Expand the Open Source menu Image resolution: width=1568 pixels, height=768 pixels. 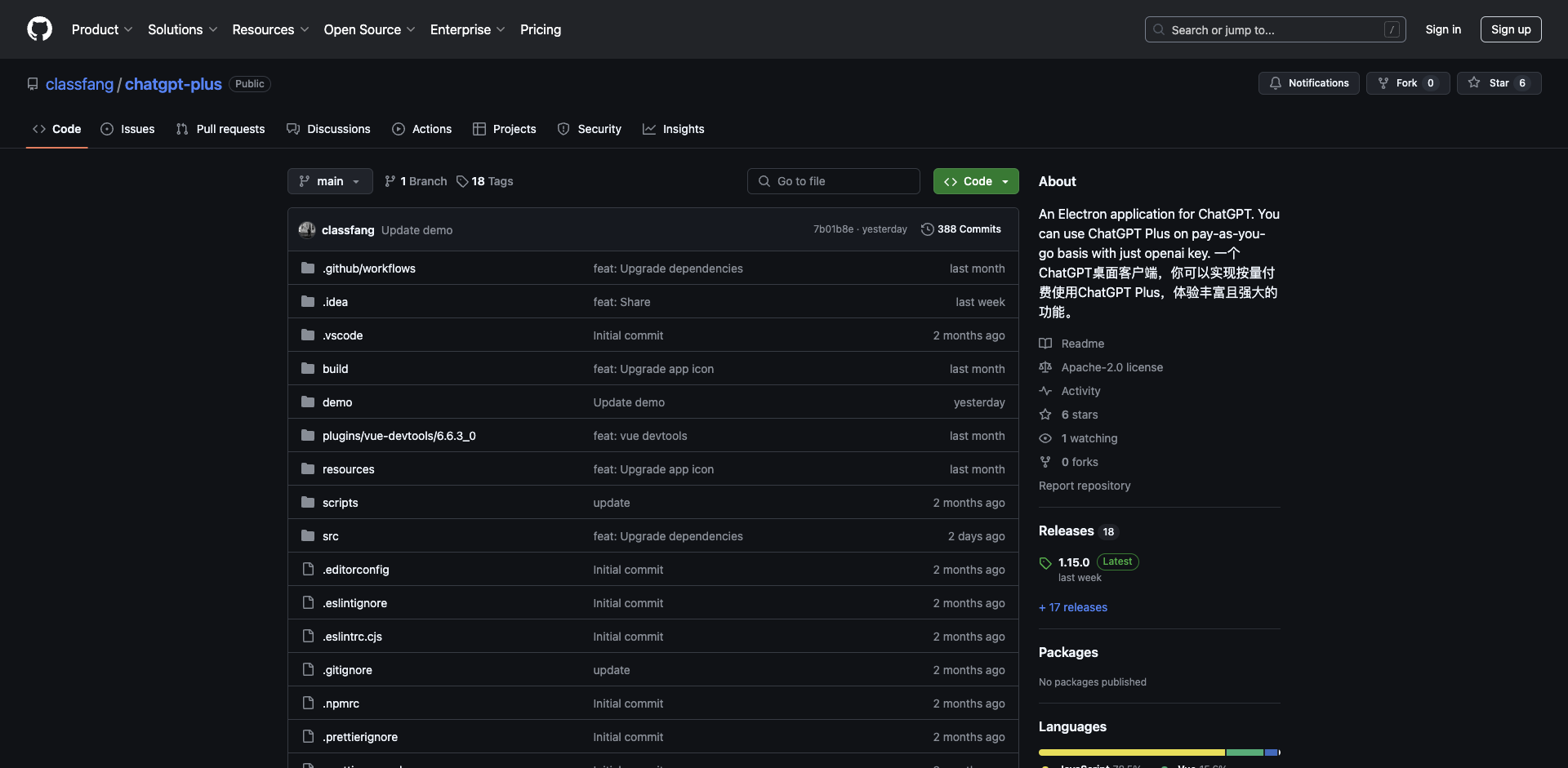tap(369, 29)
